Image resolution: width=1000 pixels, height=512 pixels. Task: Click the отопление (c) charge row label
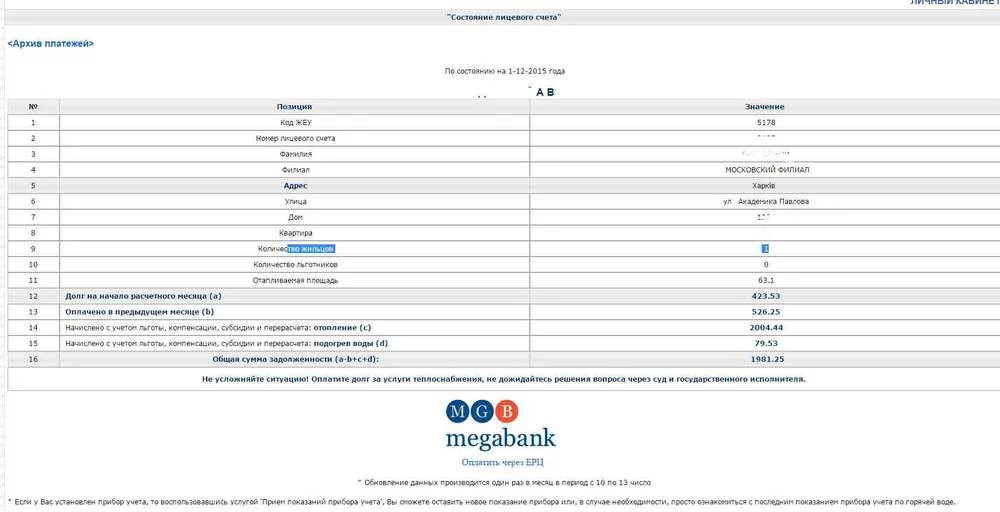pyautogui.click(x=217, y=328)
